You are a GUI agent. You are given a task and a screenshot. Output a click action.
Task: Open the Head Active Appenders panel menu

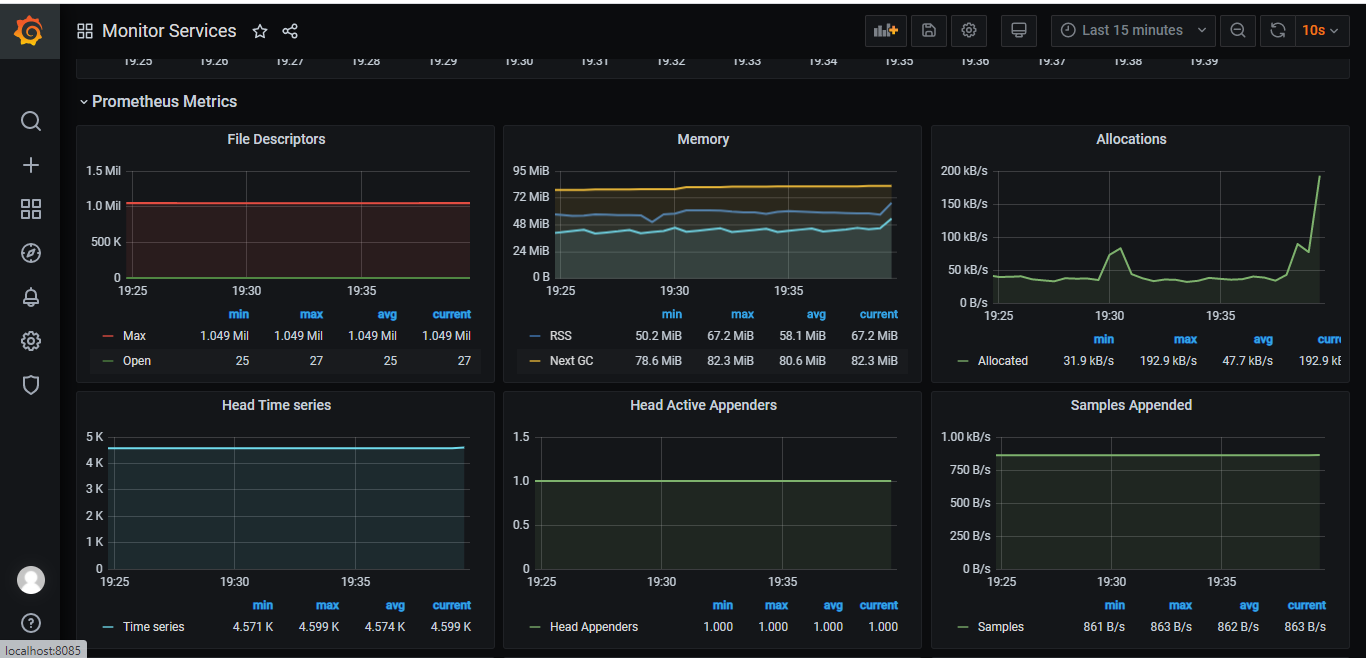[x=703, y=405]
